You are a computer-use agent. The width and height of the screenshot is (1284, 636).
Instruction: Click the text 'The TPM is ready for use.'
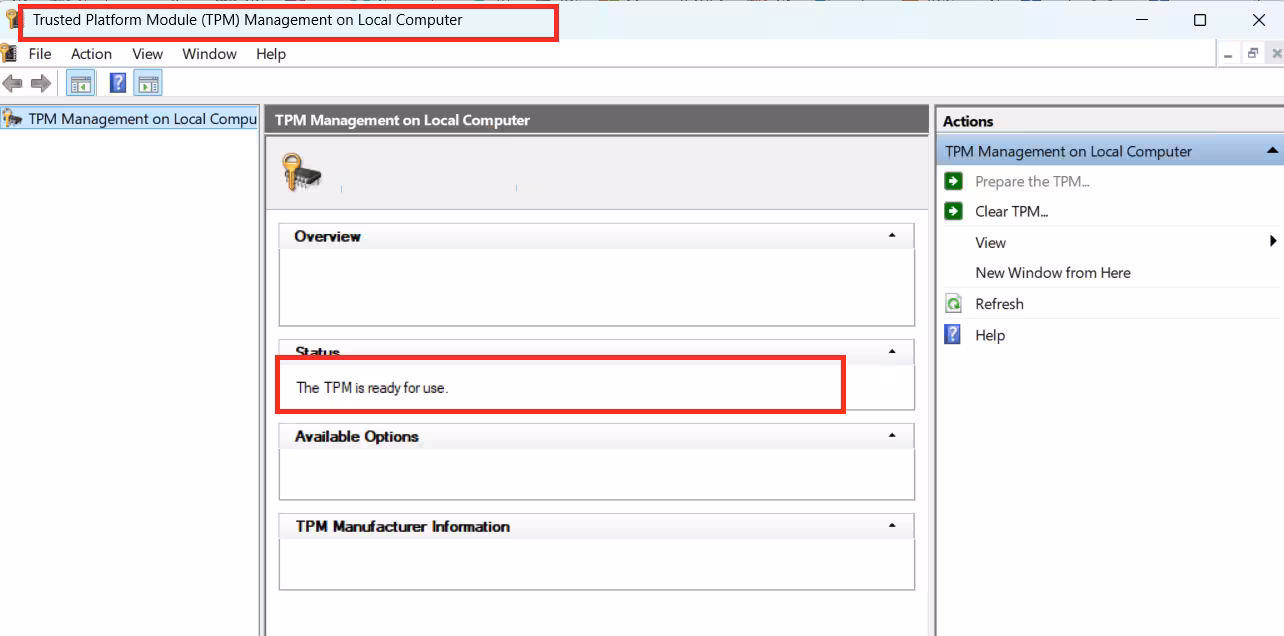pos(372,388)
